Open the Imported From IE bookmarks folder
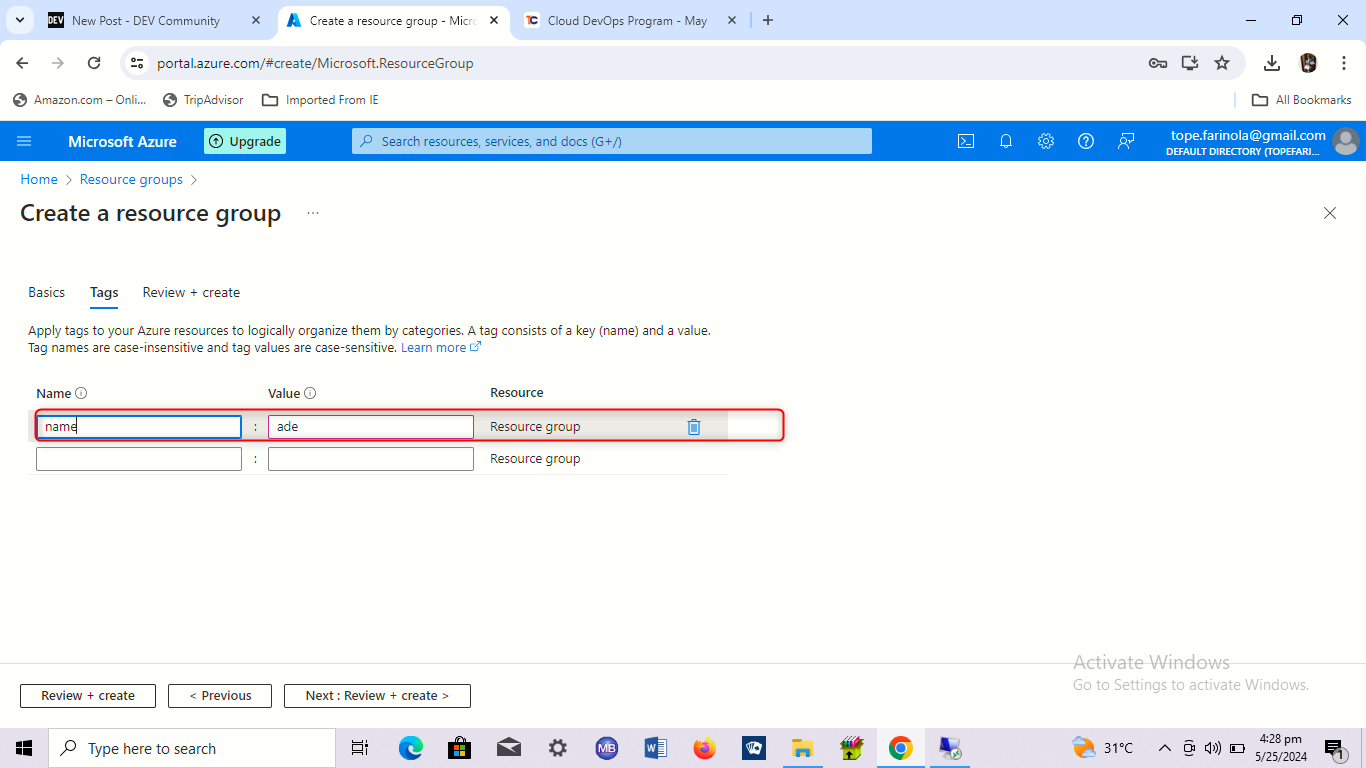 pos(320,100)
